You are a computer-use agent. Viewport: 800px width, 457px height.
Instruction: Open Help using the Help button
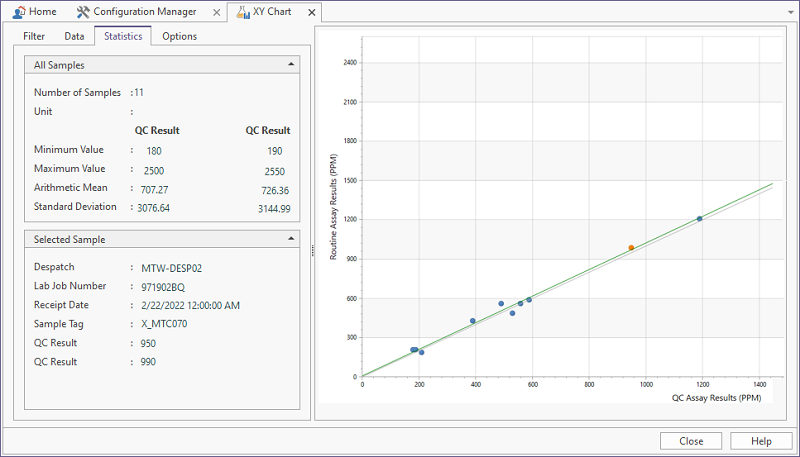pyautogui.click(x=761, y=441)
